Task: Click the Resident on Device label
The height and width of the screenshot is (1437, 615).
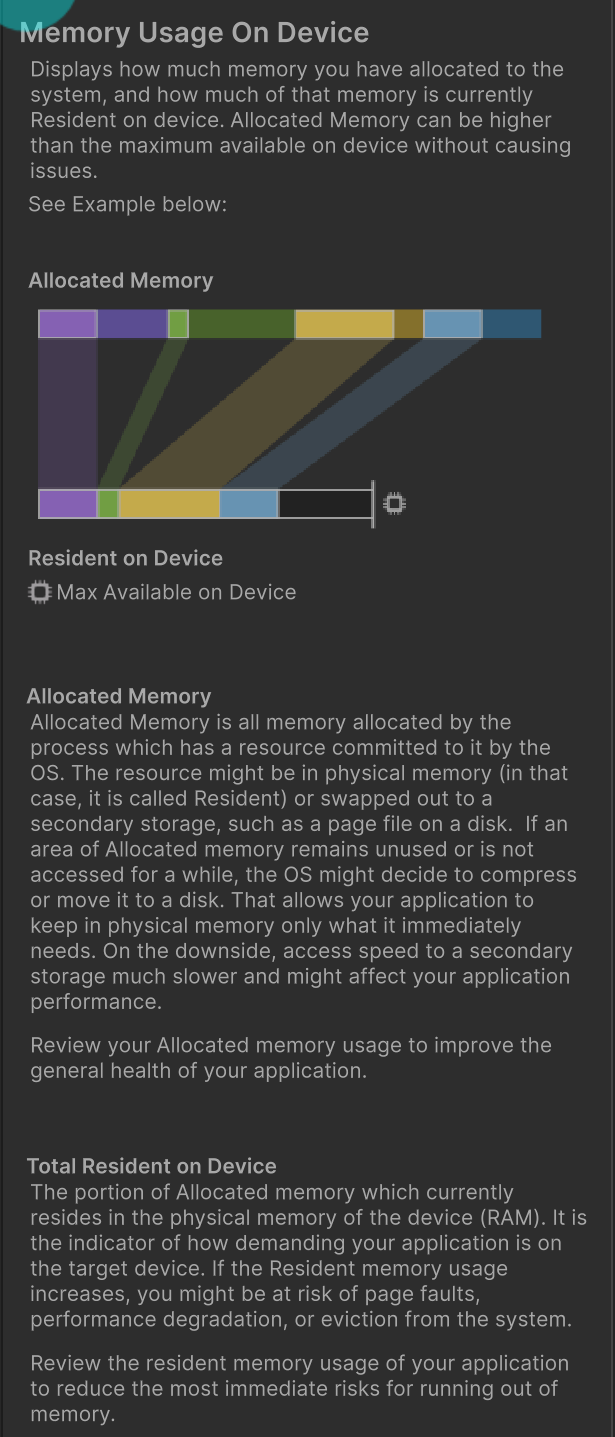Action: pyautogui.click(x=125, y=558)
